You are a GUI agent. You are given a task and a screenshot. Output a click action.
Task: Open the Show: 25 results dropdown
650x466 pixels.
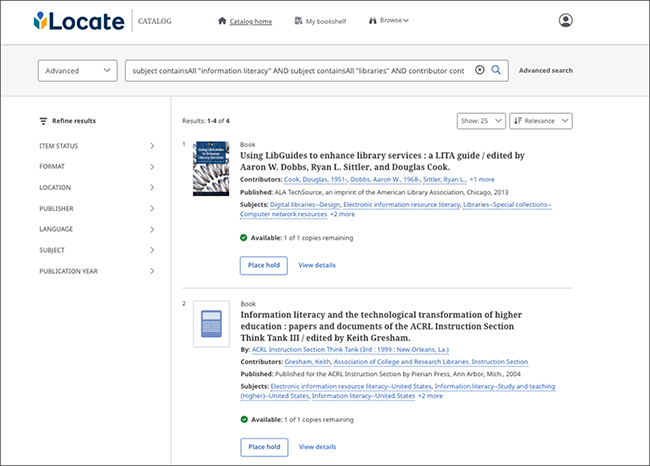pos(481,121)
